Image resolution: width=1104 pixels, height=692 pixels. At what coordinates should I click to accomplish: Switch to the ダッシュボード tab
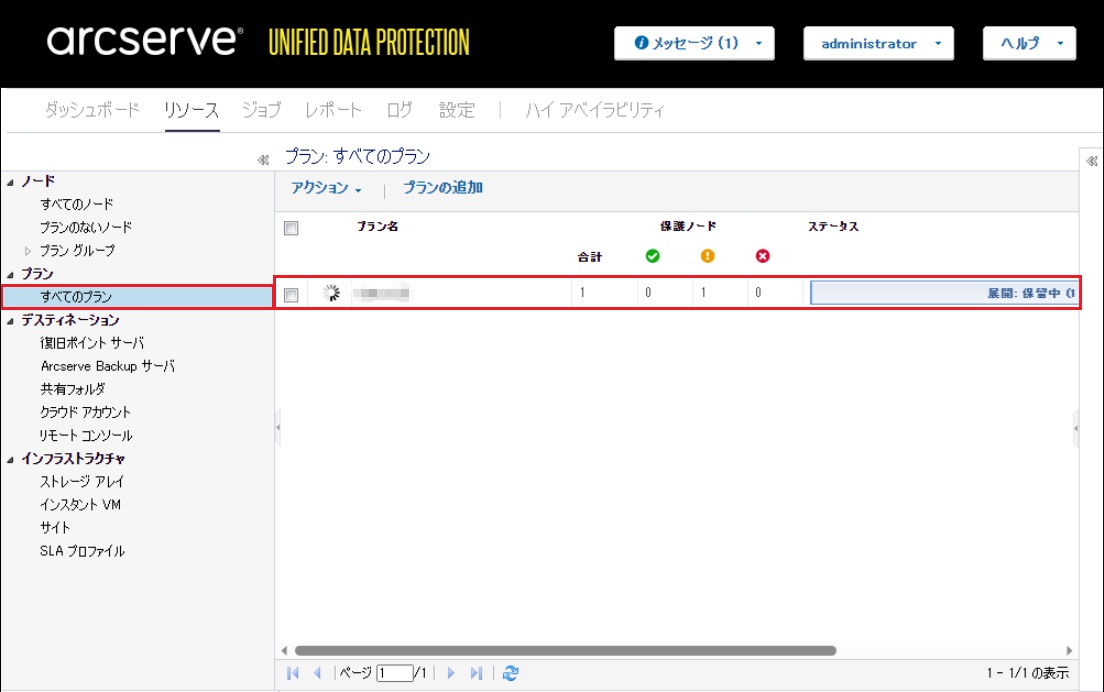point(92,110)
